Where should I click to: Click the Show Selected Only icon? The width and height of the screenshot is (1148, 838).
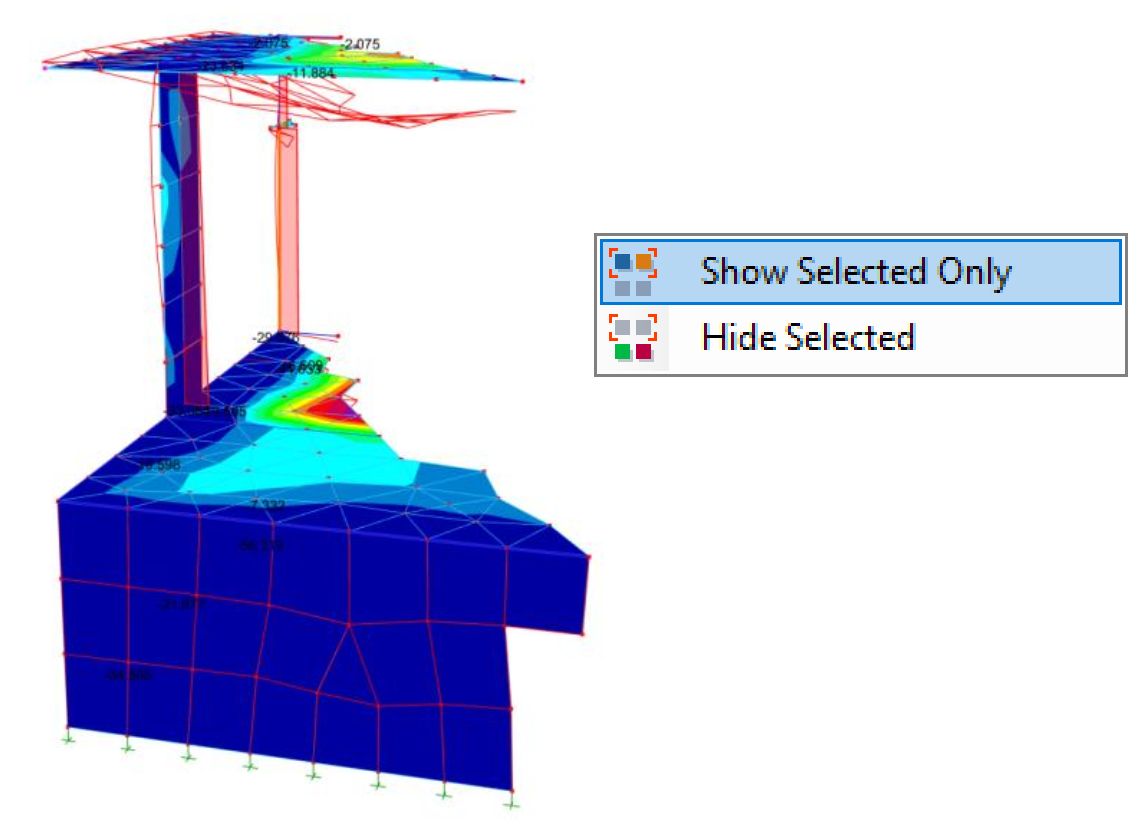click(633, 272)
